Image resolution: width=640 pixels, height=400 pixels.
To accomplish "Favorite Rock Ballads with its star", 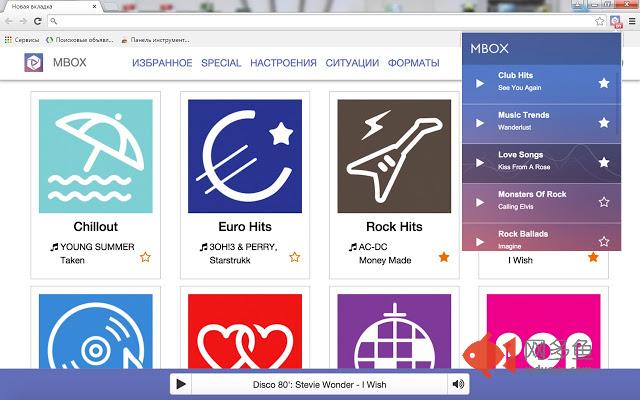I will click(x=604, y=241).
